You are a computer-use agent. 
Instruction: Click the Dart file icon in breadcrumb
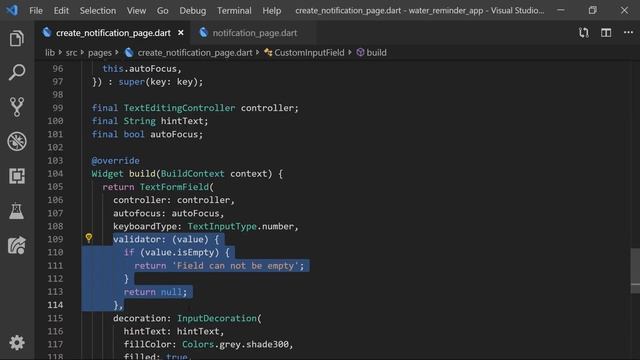tap(129, 52)
